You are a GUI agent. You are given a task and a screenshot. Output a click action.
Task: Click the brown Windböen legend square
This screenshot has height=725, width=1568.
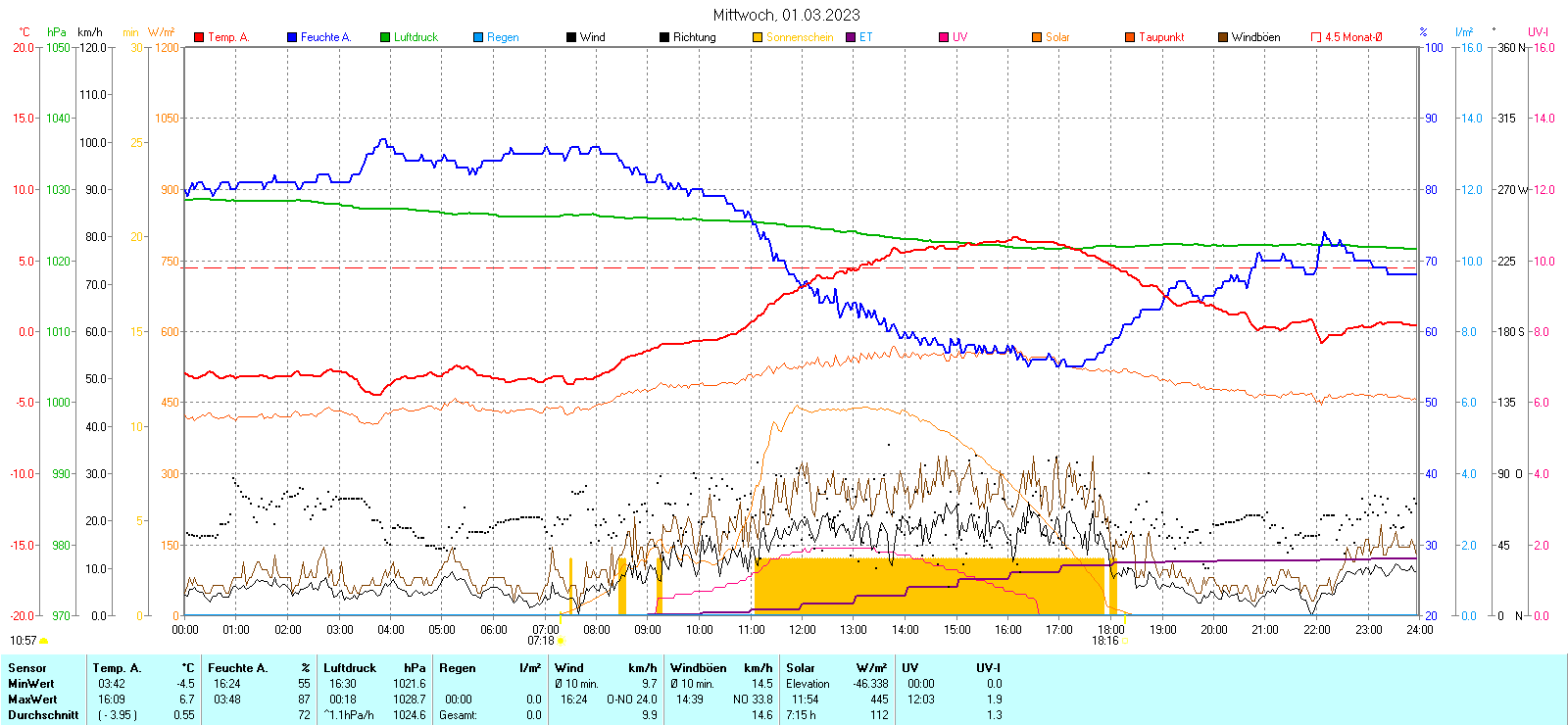click(x=1223, y=37)
